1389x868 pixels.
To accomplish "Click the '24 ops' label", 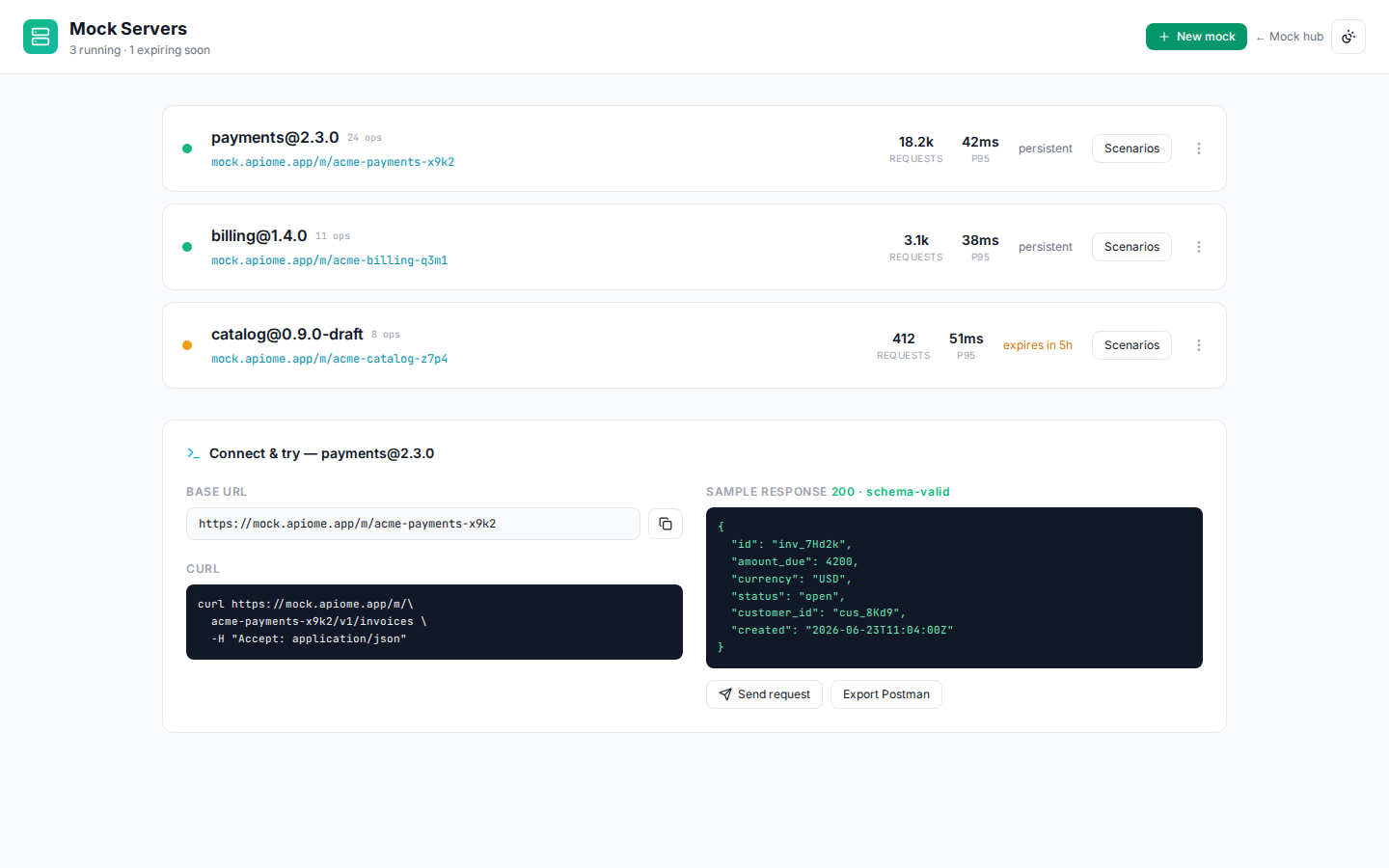I will [365, 138].
